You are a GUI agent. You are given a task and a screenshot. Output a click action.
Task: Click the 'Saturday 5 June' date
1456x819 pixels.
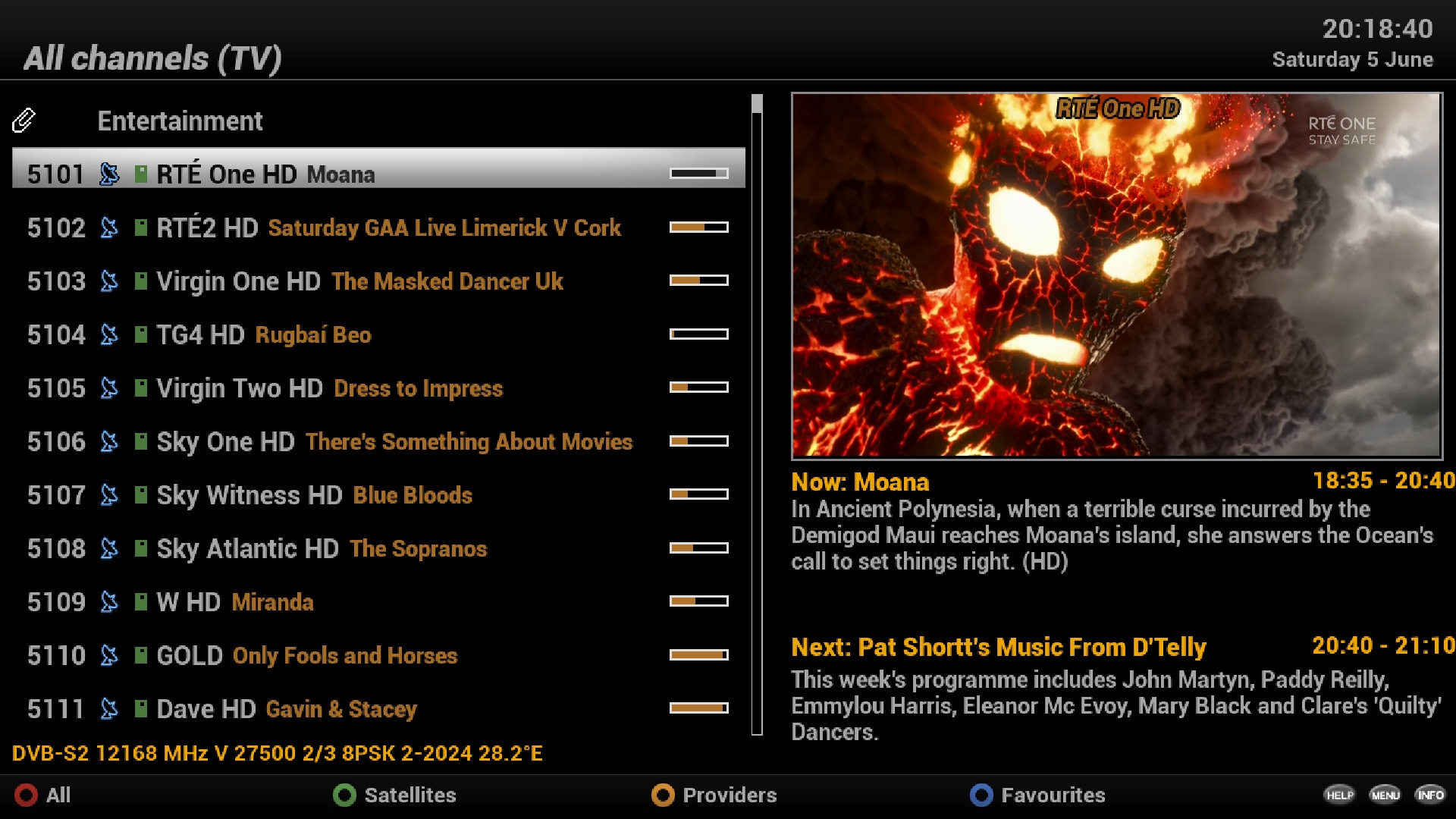coord(1353,59)
